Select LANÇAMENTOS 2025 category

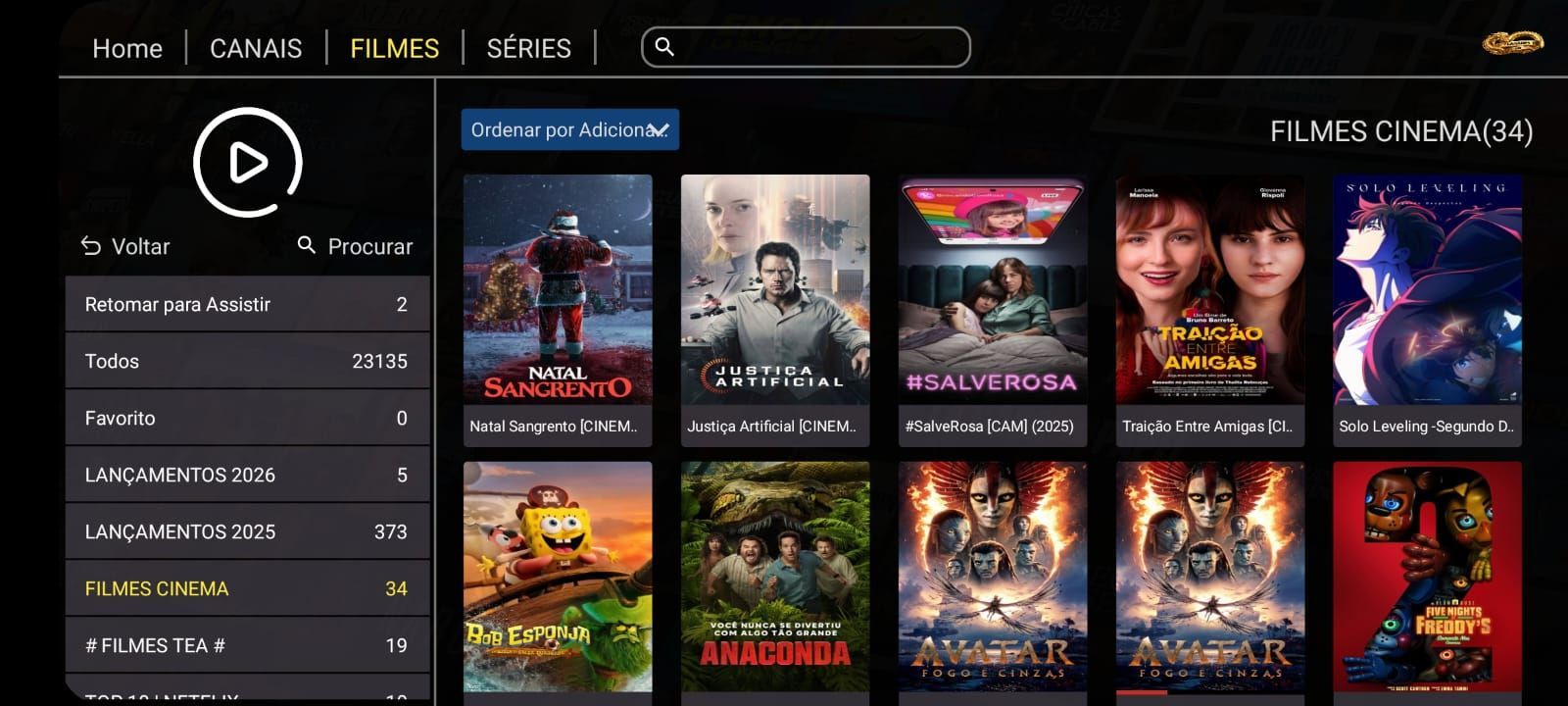pos(248,531)
